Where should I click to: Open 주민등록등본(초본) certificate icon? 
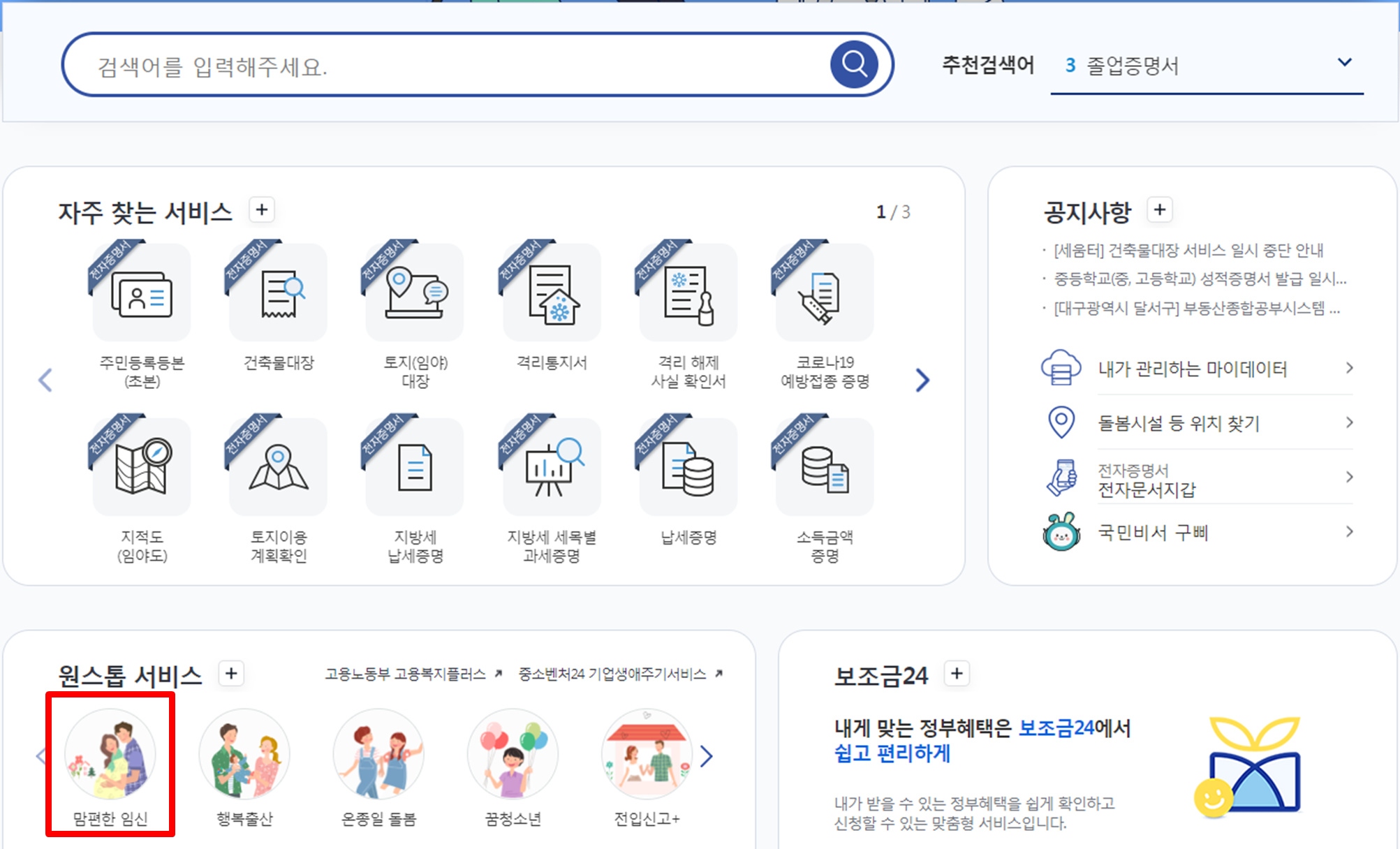click(x=142, y=294)
